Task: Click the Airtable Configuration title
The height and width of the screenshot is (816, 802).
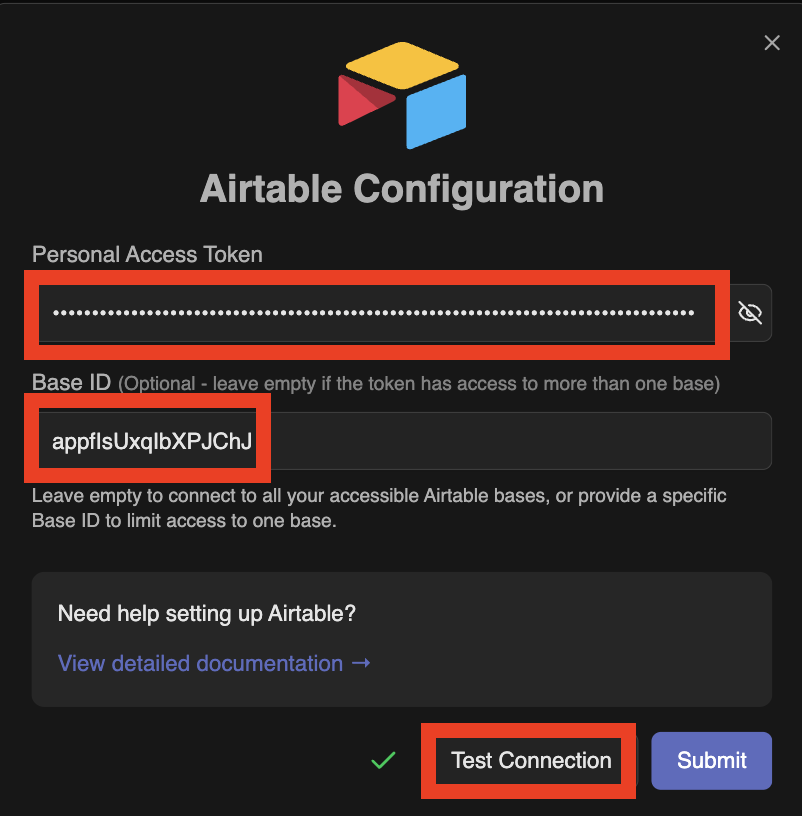Action: point(401,189)
